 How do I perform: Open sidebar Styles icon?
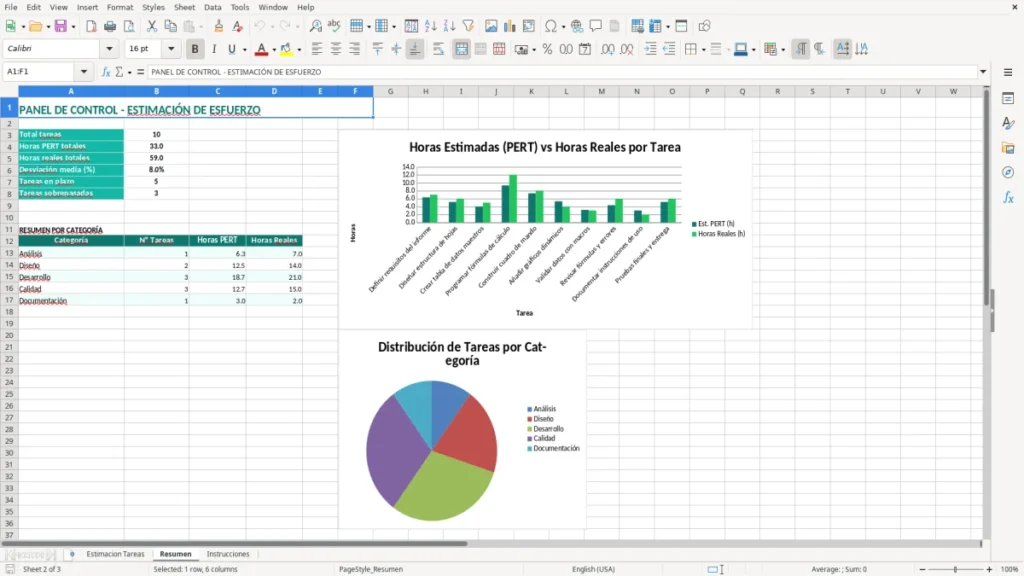[x=1008, y=123]
